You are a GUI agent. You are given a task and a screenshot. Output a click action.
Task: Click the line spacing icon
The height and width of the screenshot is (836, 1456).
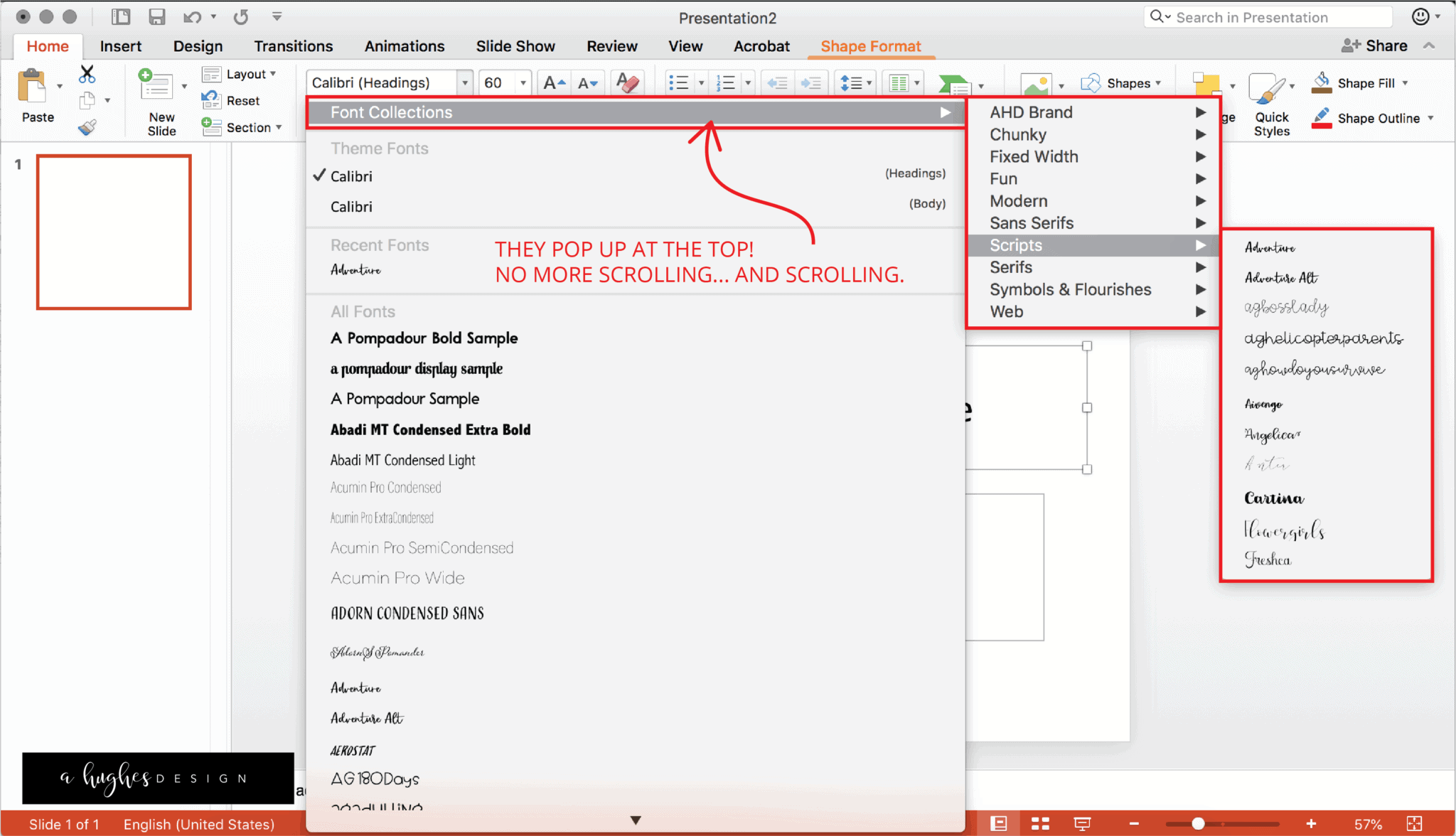(x=851, y=83)
